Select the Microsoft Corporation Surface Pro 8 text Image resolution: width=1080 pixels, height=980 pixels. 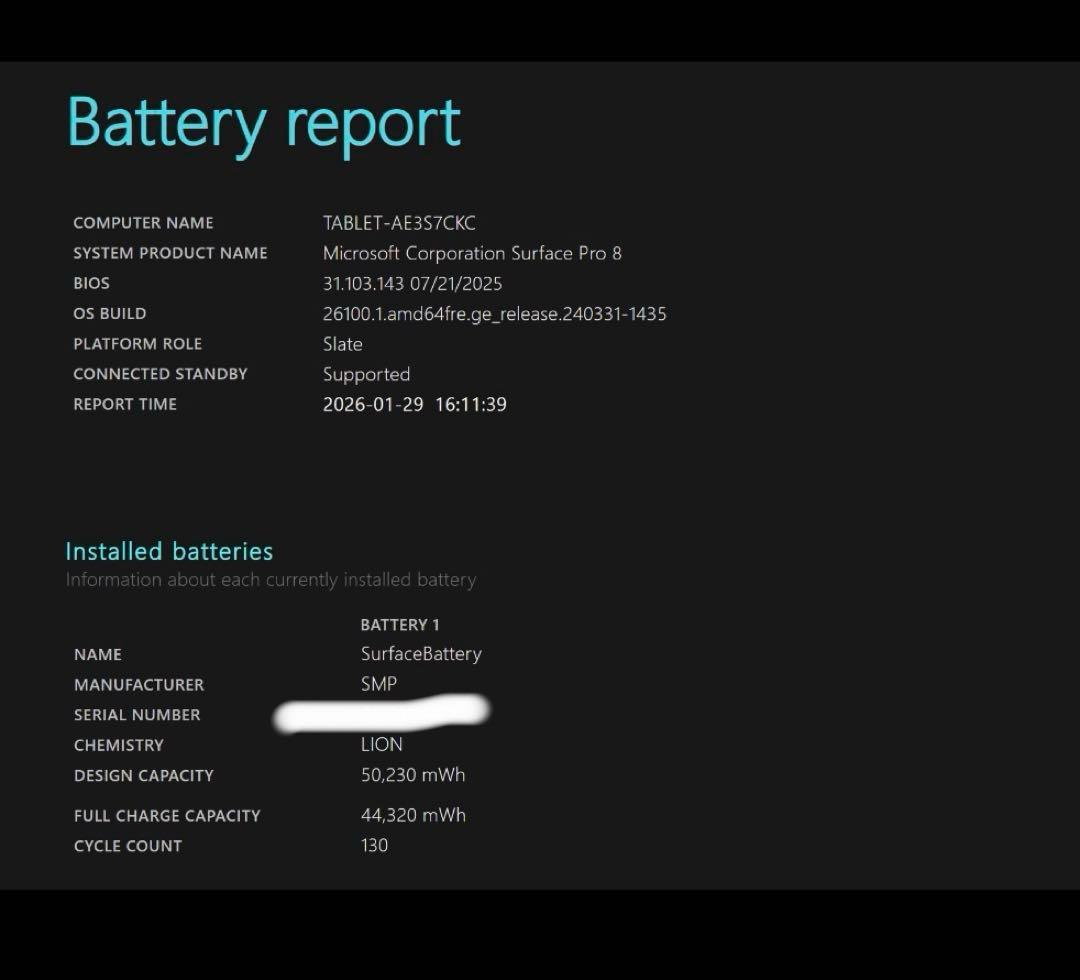pyautogui.click(x=472, y=253)
